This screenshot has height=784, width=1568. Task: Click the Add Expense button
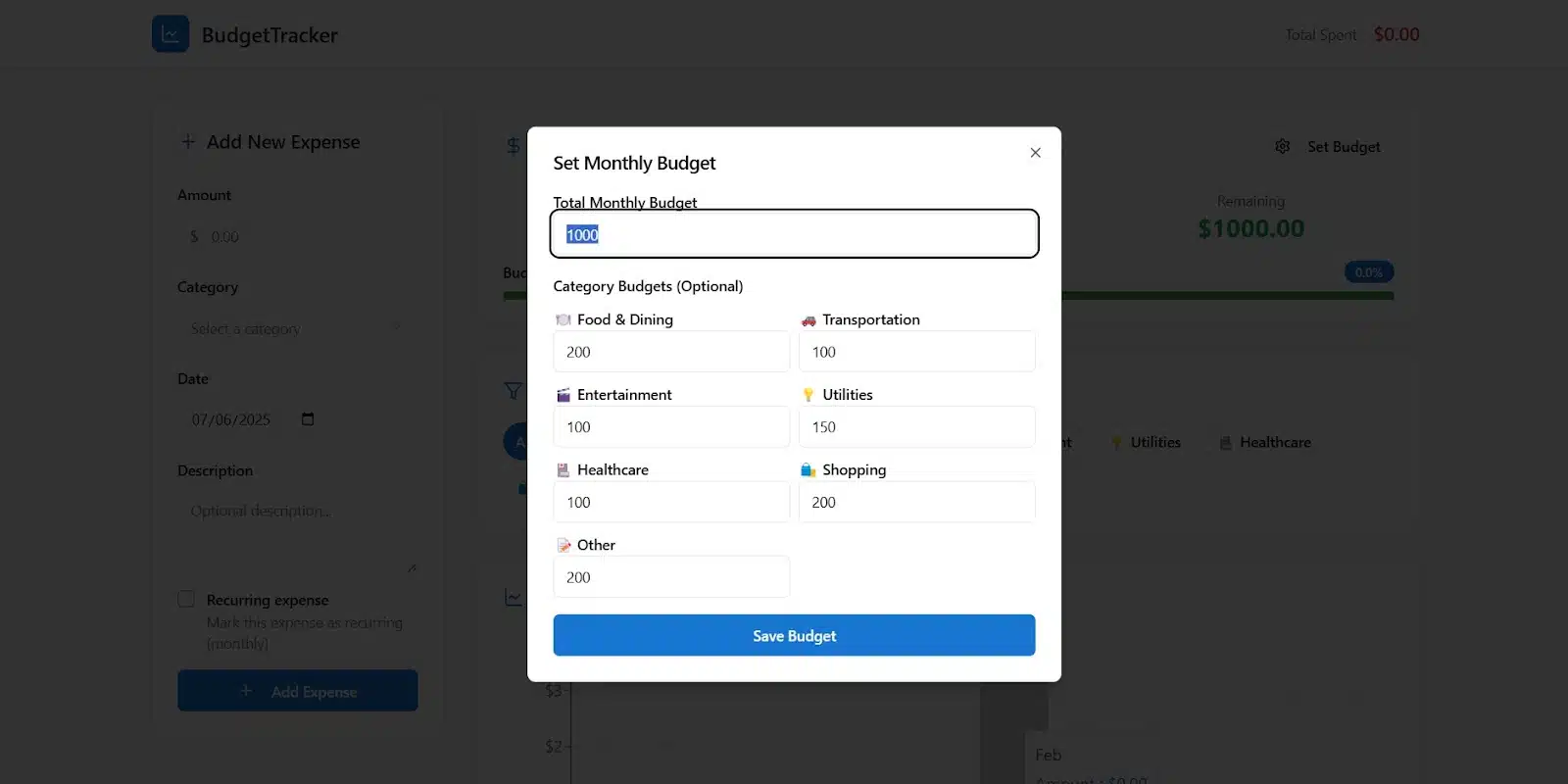[x=298, y=691]
